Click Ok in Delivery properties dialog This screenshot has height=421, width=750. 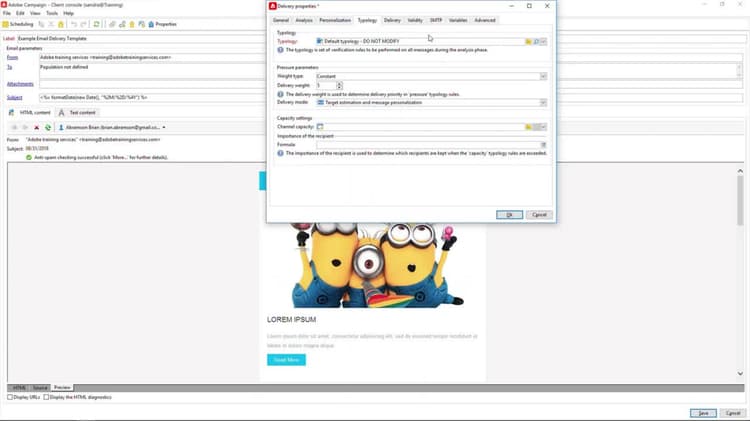(x=509, y=215)
